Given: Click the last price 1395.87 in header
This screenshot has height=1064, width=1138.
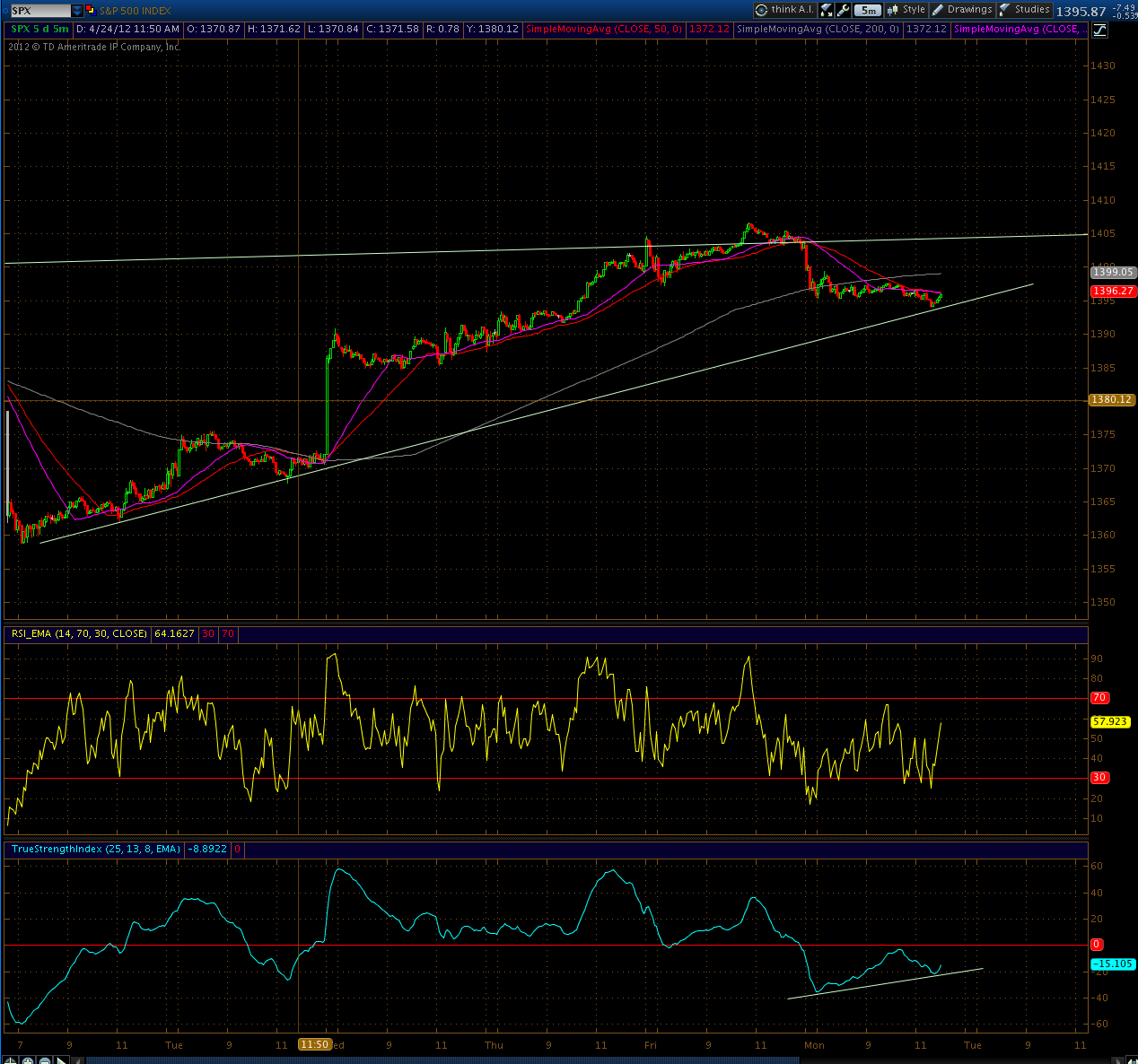Looking at the screenshot, I should tap(1081, 12).
